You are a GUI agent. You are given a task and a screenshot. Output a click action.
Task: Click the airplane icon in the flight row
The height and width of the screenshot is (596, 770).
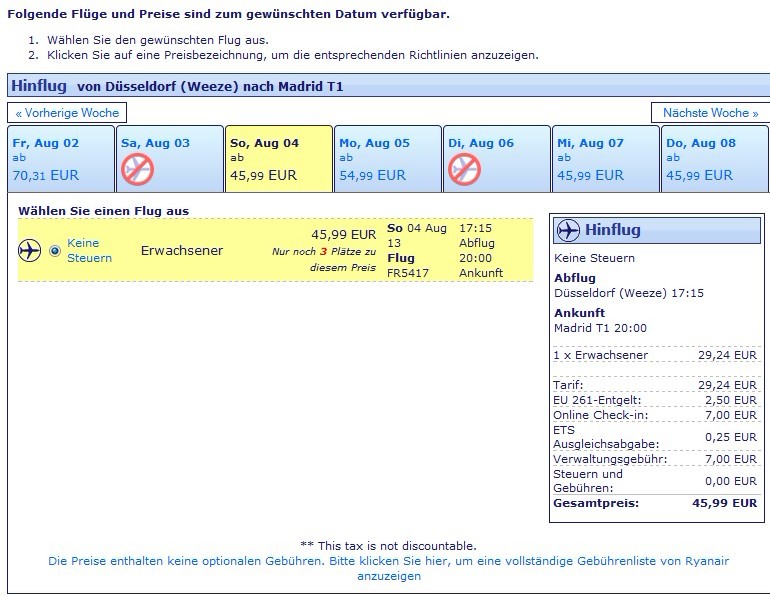(29, 250)
